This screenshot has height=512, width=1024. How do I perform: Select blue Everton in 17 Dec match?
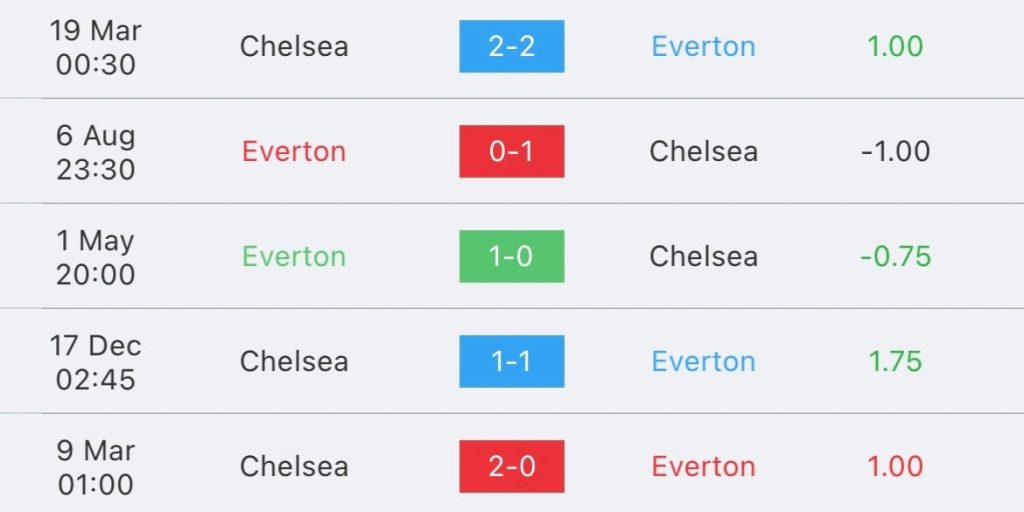click(x=703, y=361)
